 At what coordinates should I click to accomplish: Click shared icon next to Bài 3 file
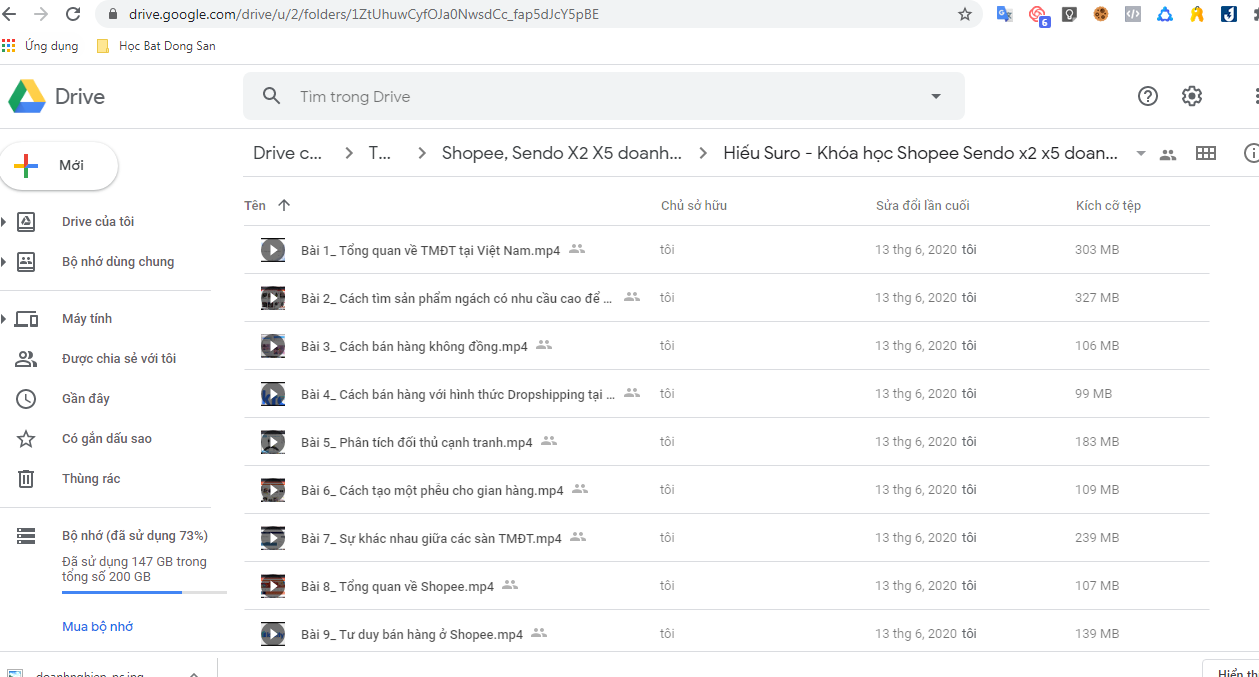[544, 345]
